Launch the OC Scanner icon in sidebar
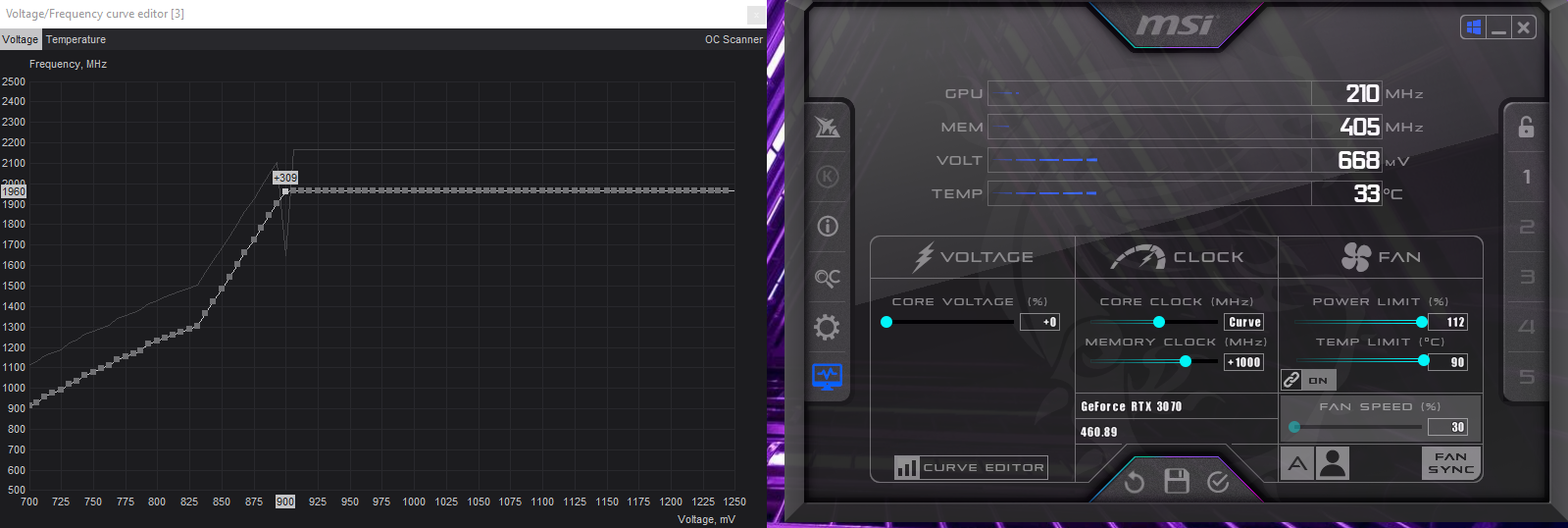Screen dimensions: 1568x528 828,278
